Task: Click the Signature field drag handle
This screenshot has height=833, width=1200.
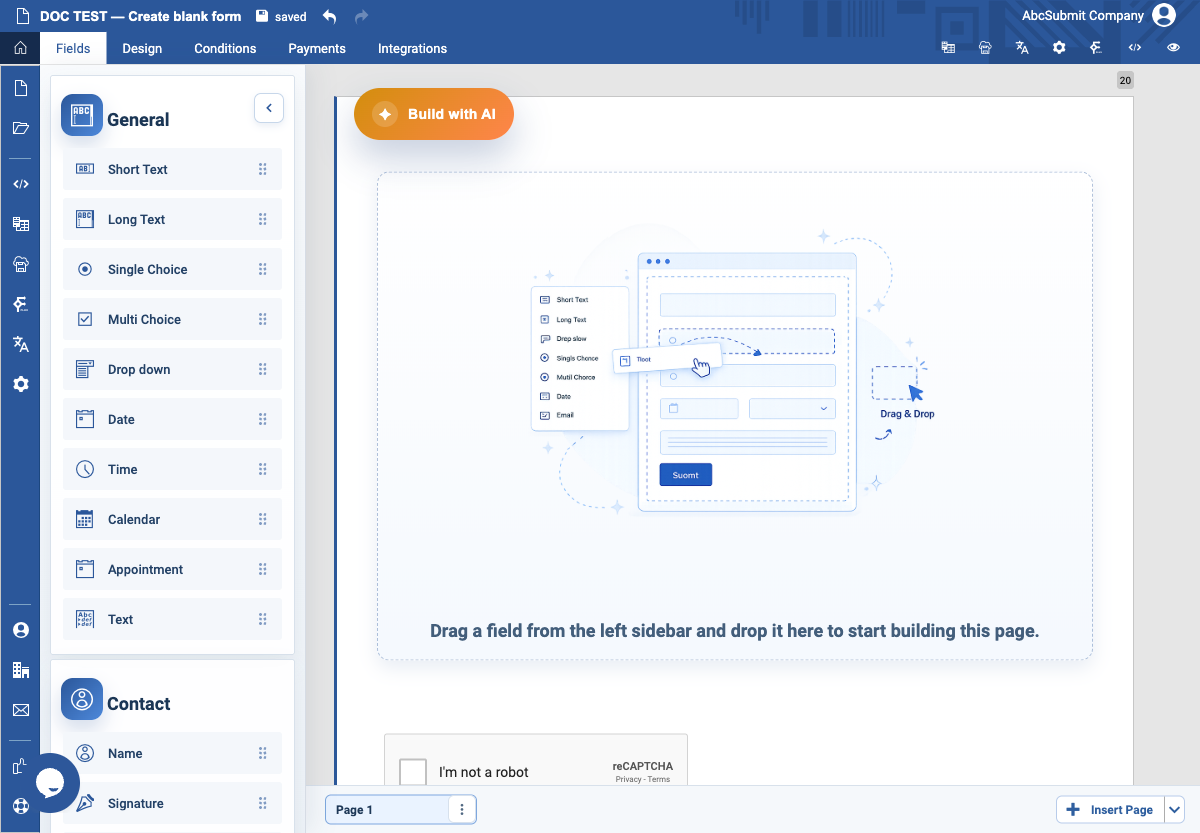Action: (x=262, y=803)
